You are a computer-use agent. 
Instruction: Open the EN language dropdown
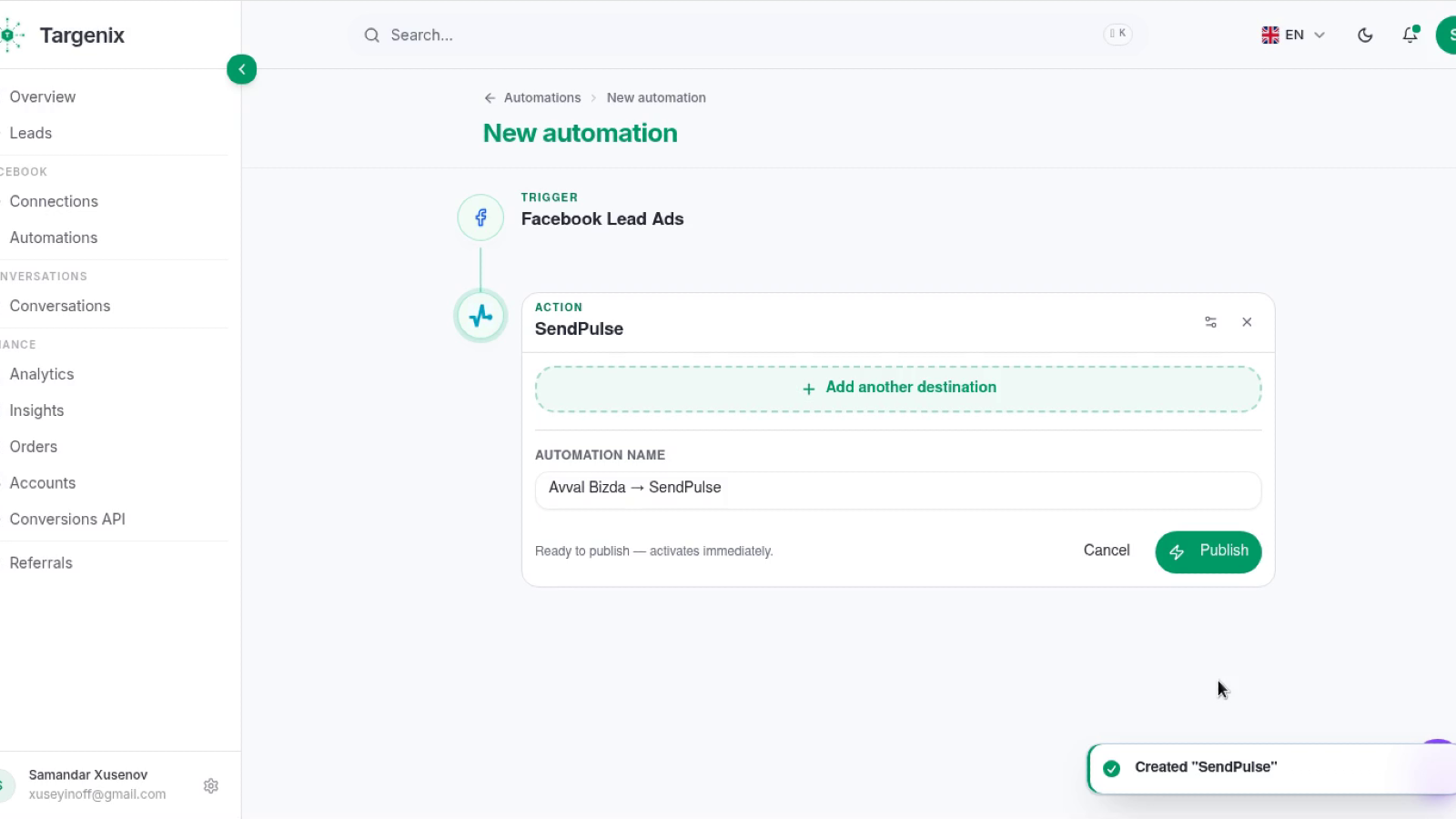pyautogui.click(x=1293, y=35)
